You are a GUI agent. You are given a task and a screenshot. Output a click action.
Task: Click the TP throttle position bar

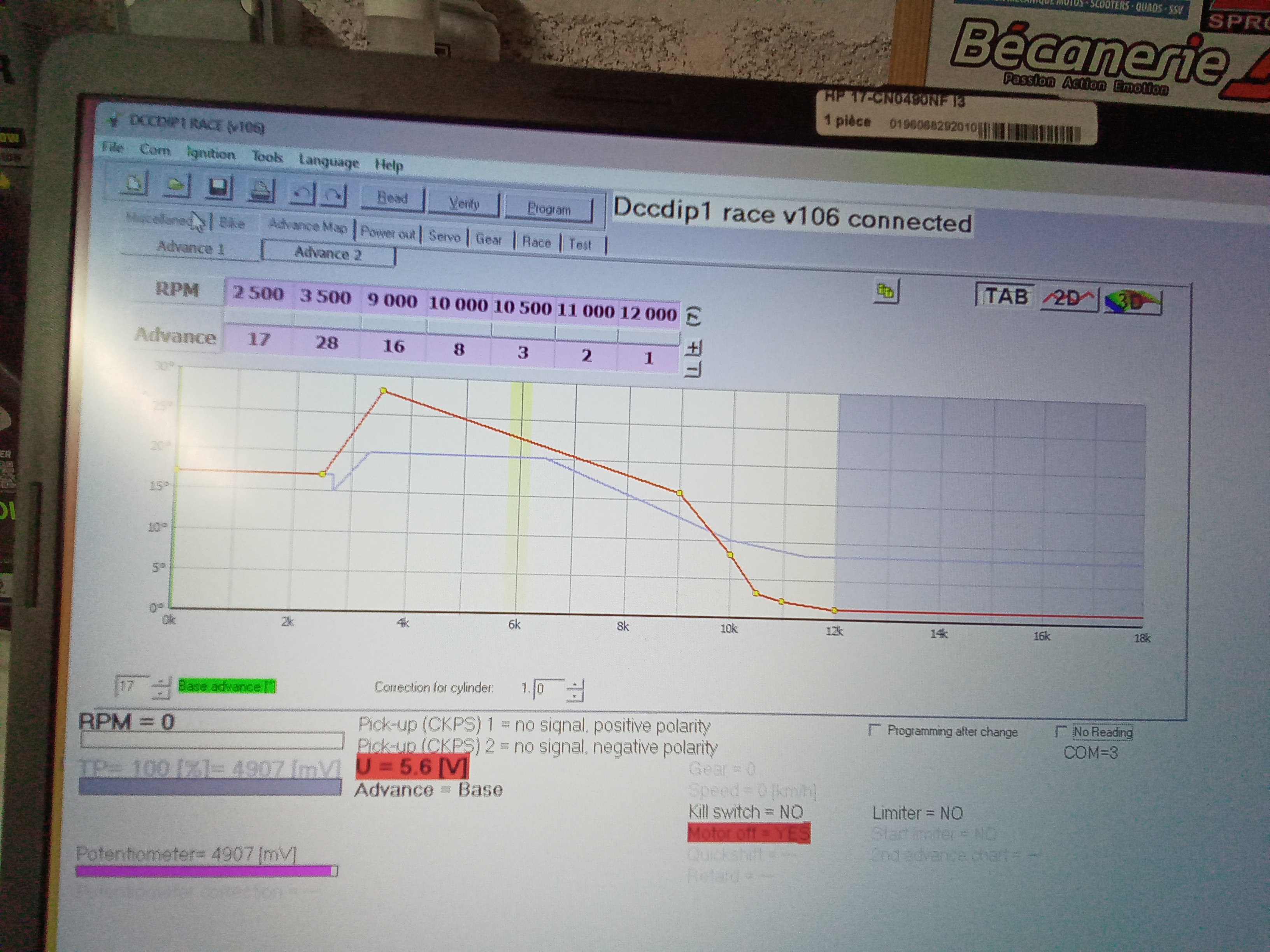point(210,786)
